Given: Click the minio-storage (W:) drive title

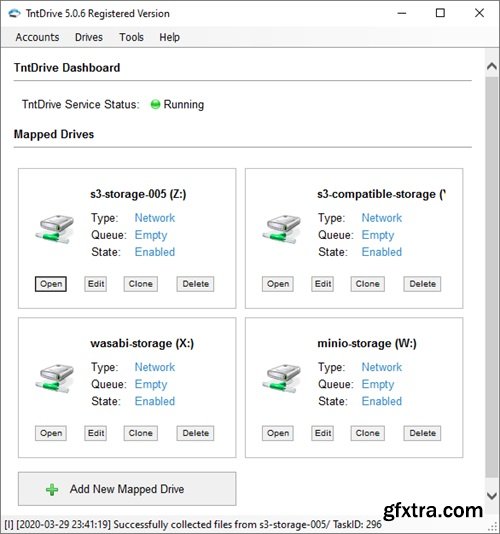Looking at the screenshot, I should point(367,343).
